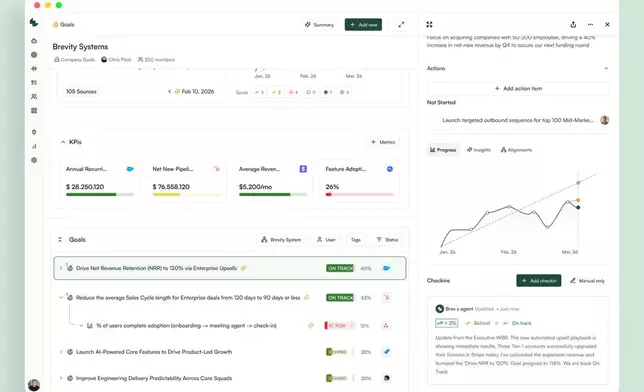Click the Add checkin button
The width and height of the screenshot is (644, 392).
(539, 281)
